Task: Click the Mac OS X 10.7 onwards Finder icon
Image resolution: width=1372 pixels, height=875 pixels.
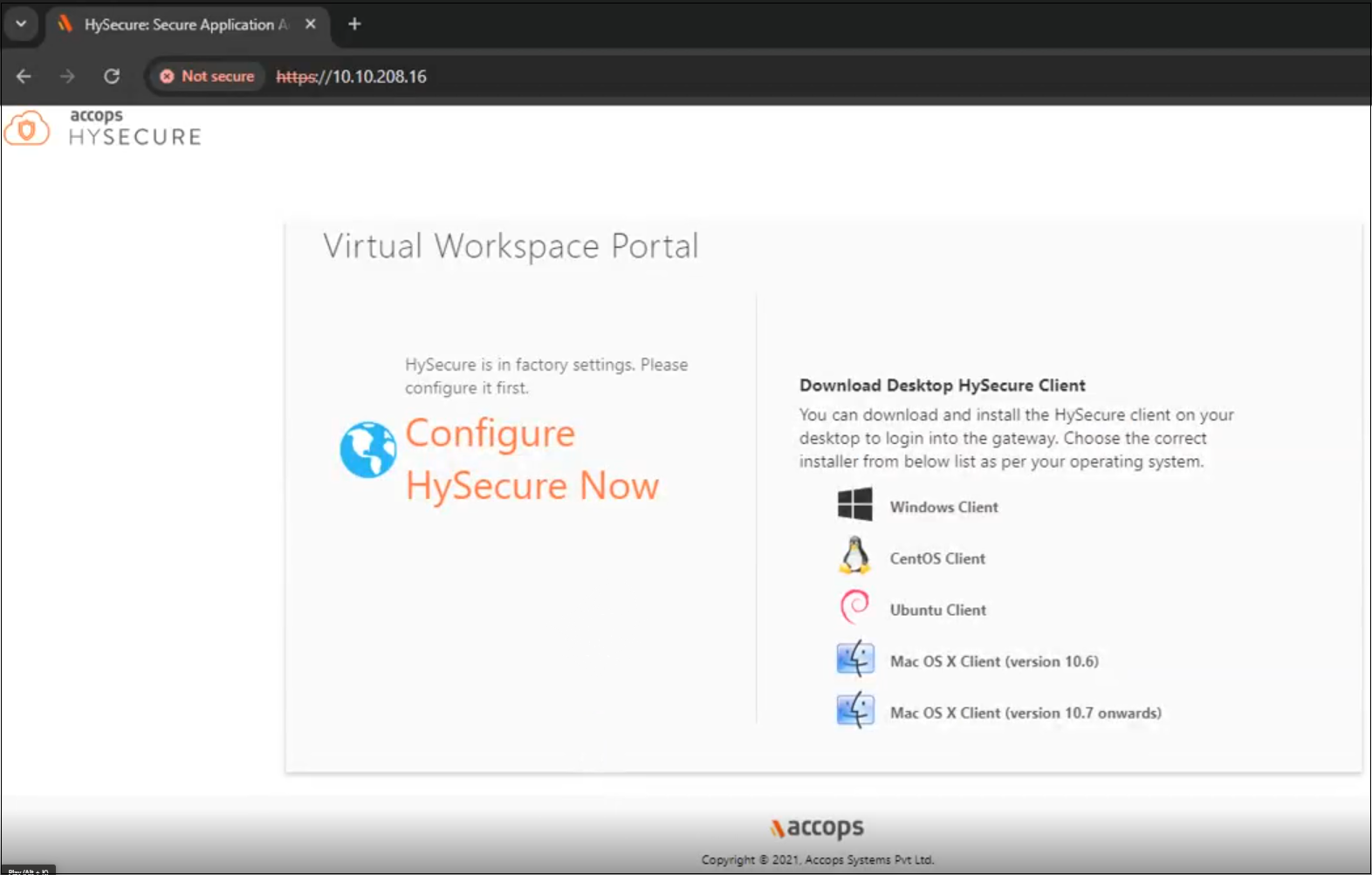Action: [x=854, y=710]
